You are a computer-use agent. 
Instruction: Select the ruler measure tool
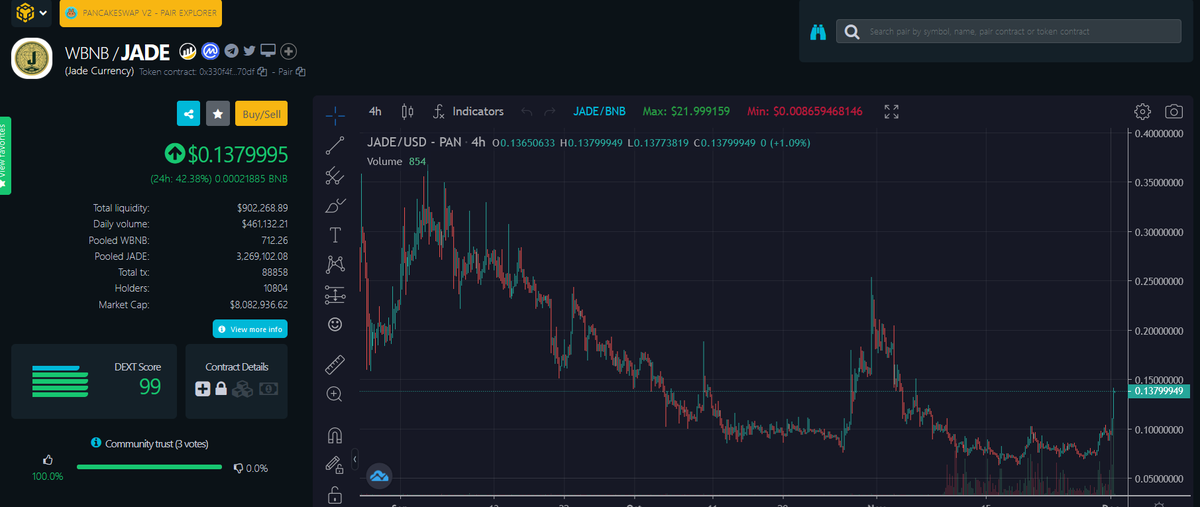click(335, 364)
